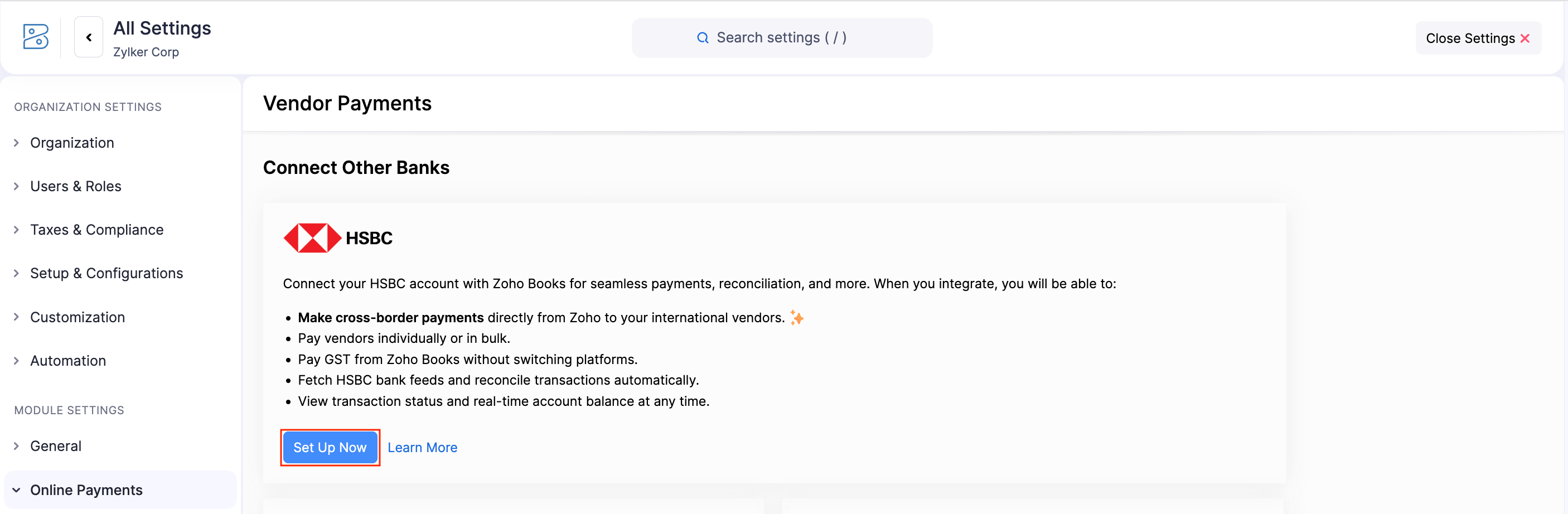Click the Zylker Corp organization name
The width and height of the screenshot is (1568, 514).
coord(146,52)
